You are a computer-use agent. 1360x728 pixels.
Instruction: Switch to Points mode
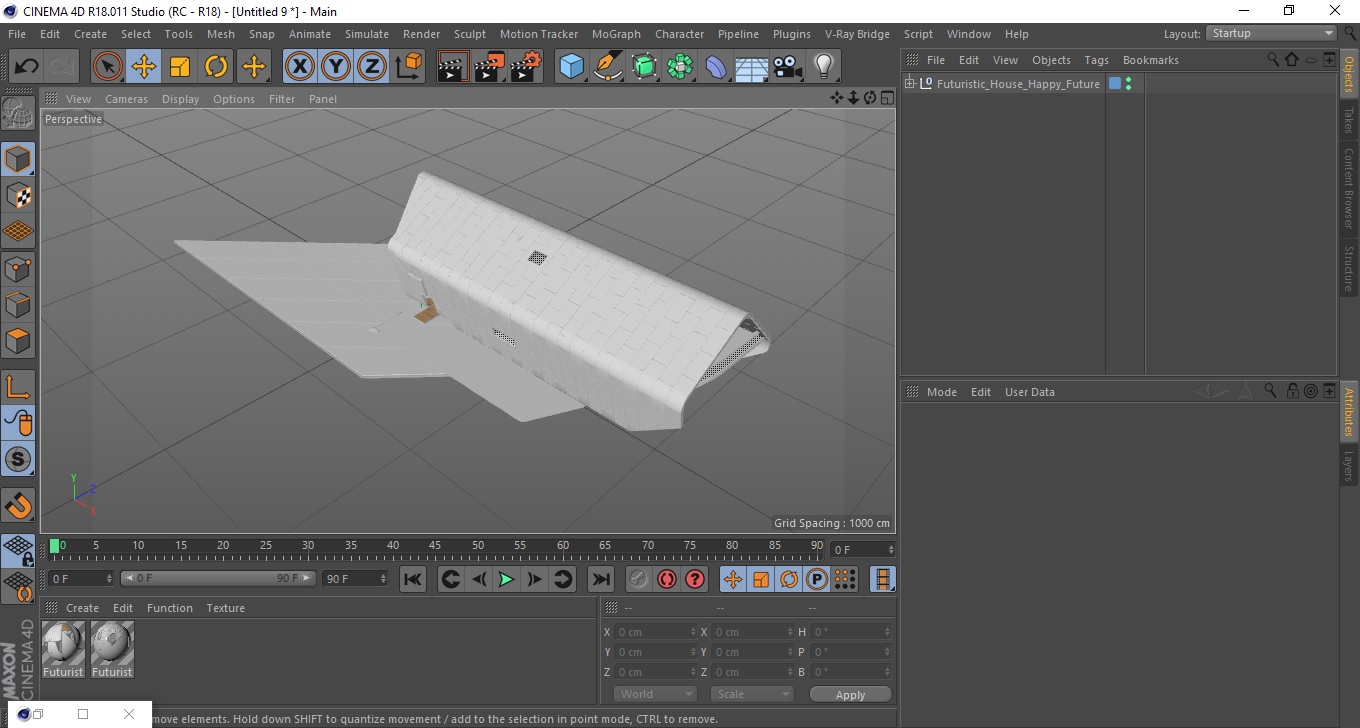[18, 268]
